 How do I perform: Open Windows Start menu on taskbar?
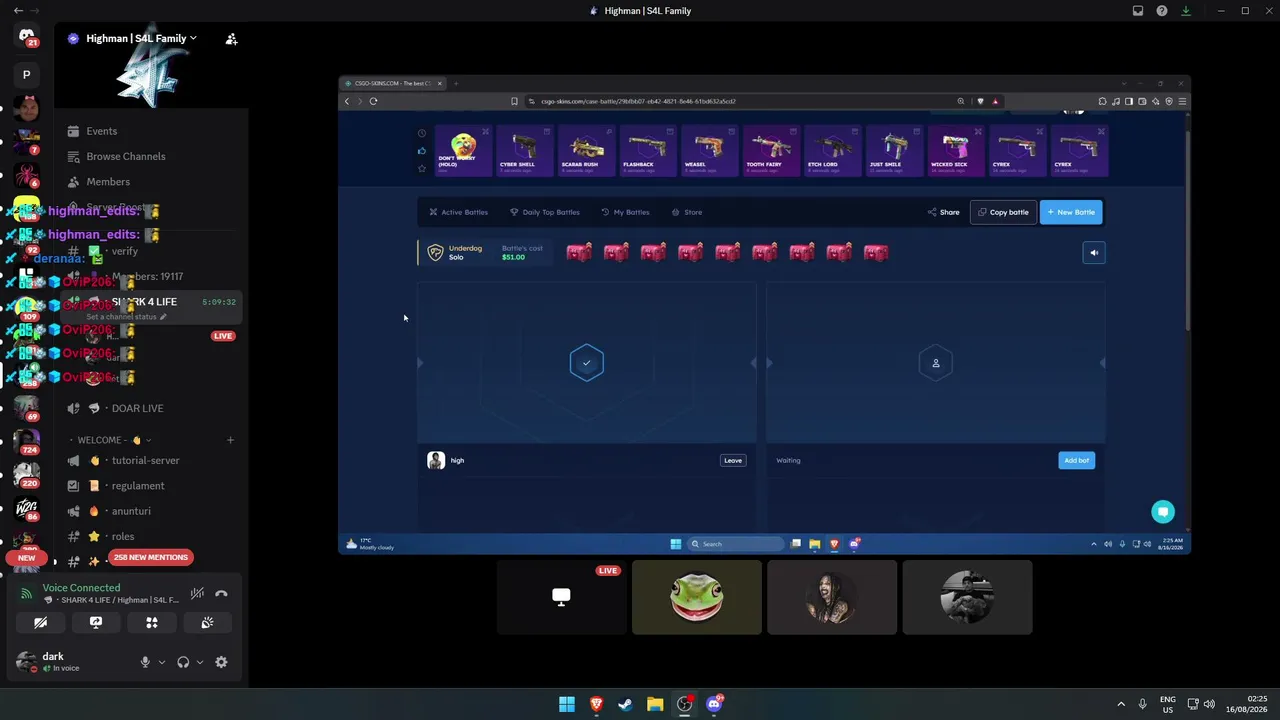tap(567, 704)
